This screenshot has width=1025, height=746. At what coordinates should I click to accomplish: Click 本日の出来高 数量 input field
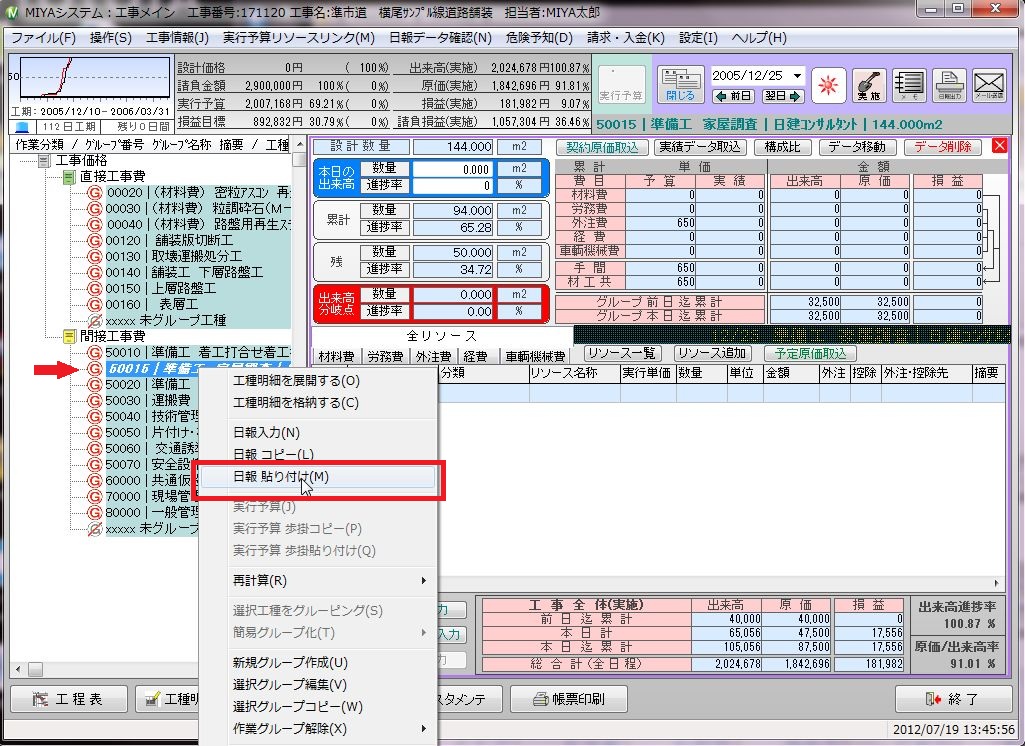[x=452, y=169]
